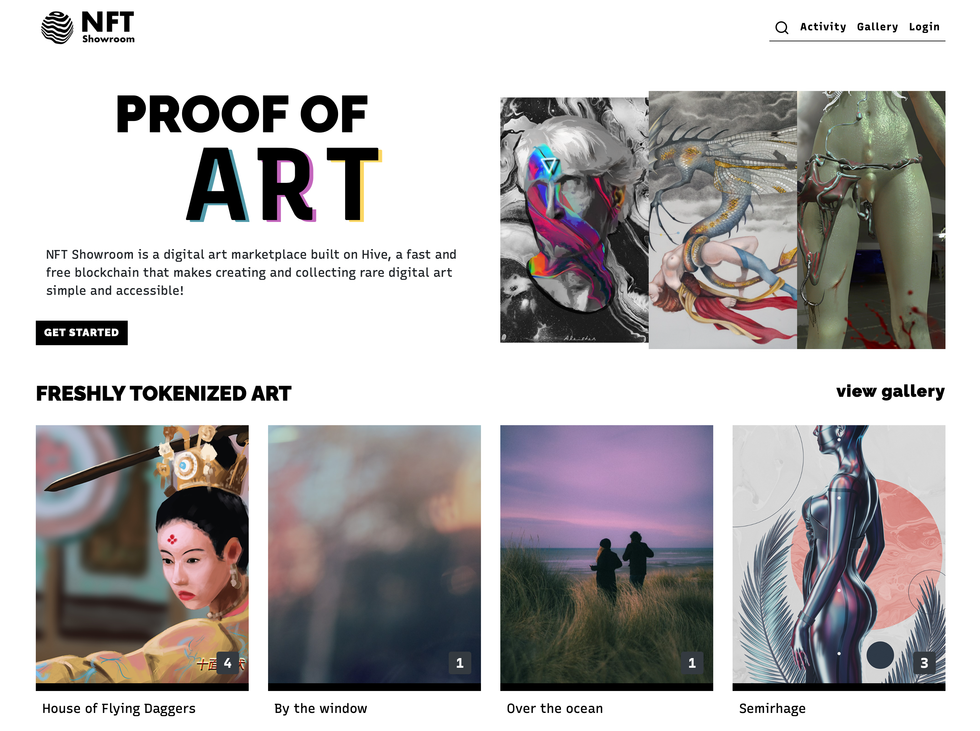Open the Gallery menu item
This screenshot has height=731, width=980.
coord(877,27)
